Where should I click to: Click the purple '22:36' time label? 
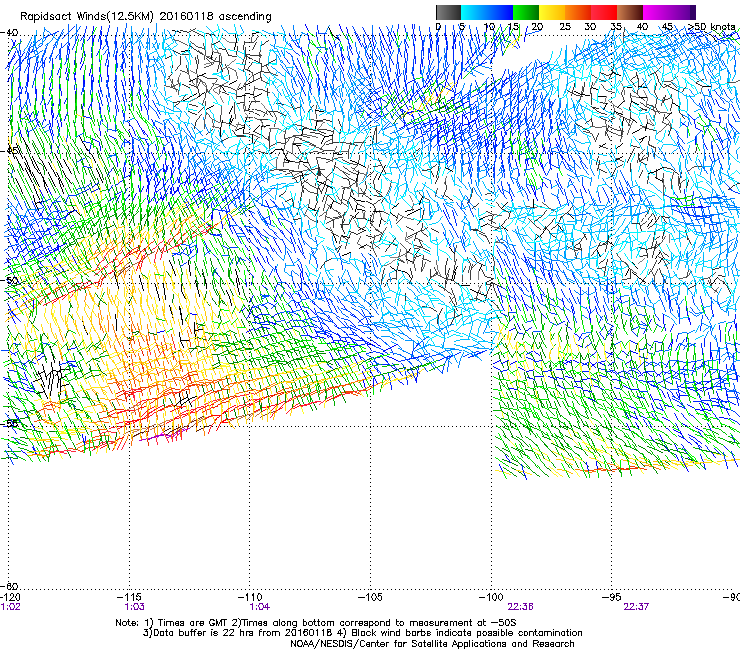[520, 607]
